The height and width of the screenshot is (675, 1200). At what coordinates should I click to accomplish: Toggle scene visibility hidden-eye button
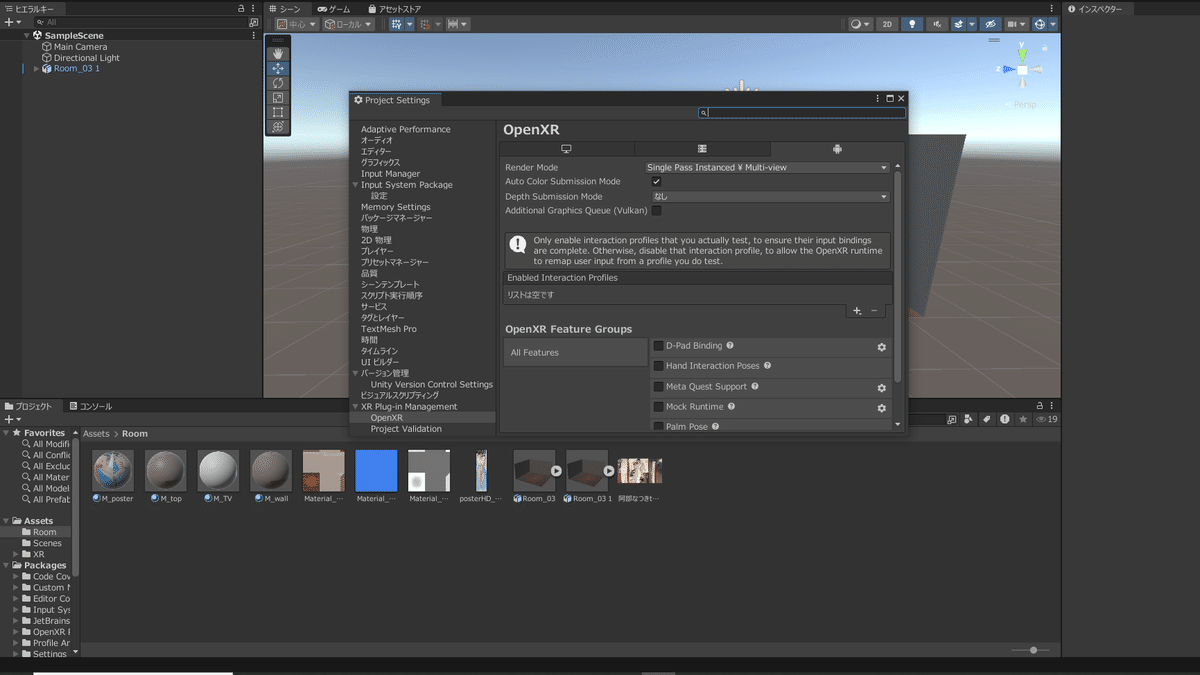click(x=990, y=24)
